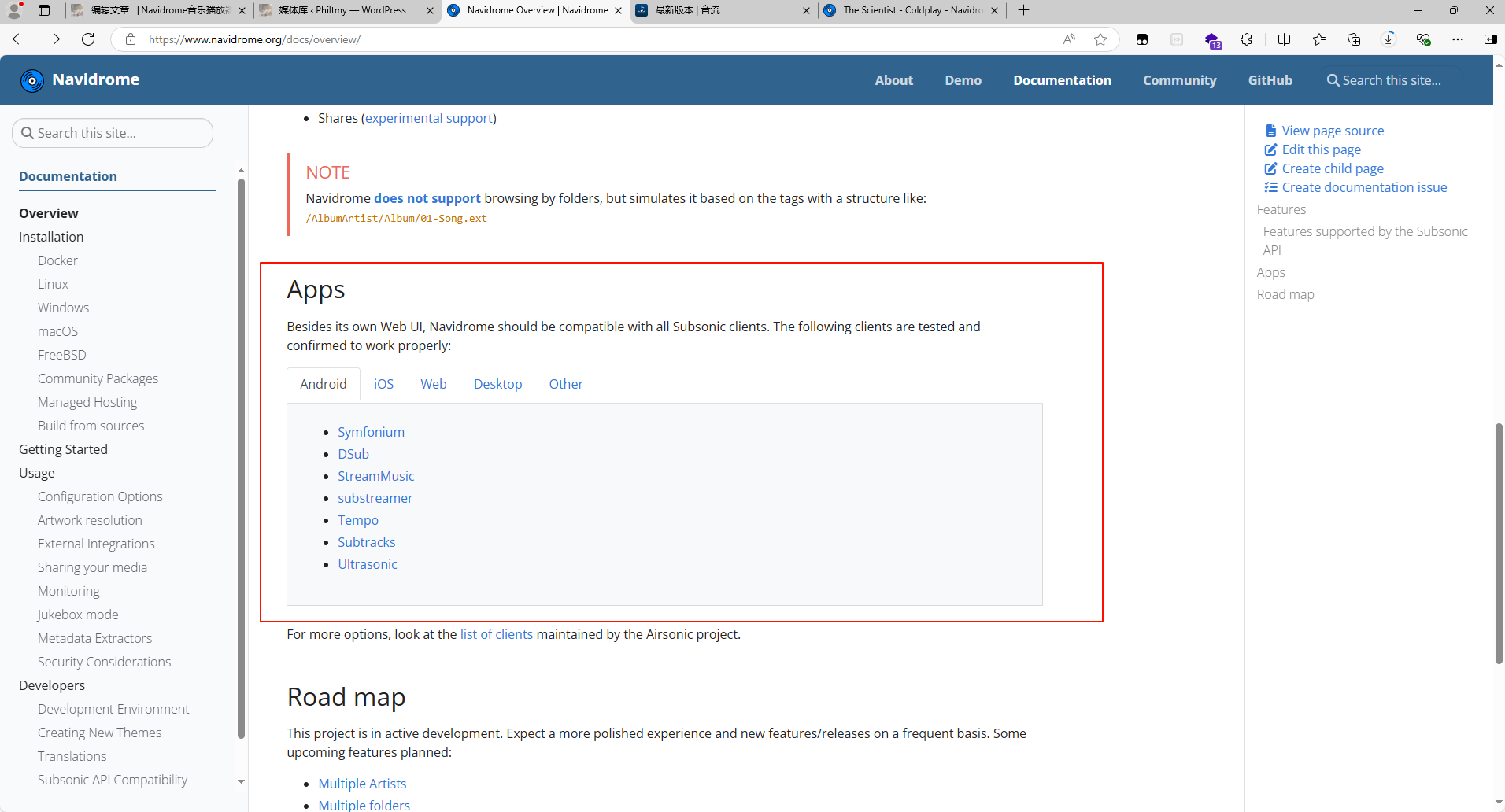Toggle the browser sidebar icon
Viewport: 1505px width, 812px height.
pyautogui.click(x=1490, y=39)
